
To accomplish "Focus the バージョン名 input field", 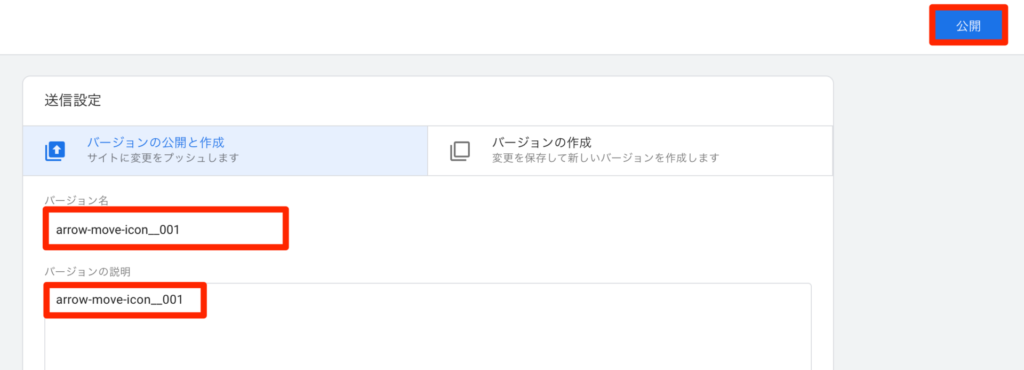I will pos(166,229).
